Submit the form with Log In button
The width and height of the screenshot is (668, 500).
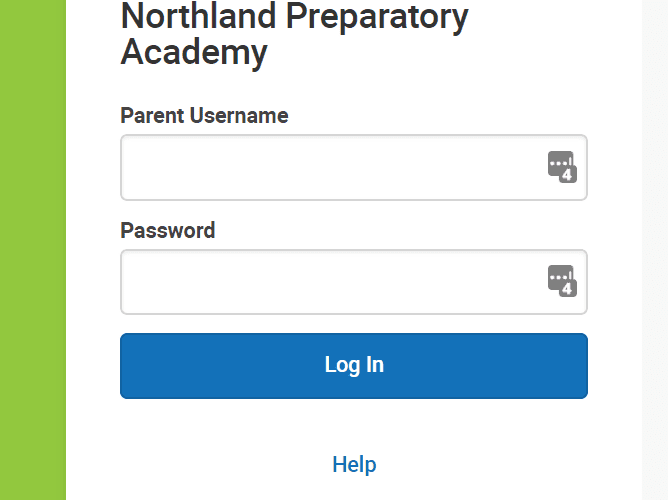tap(354, 366)
